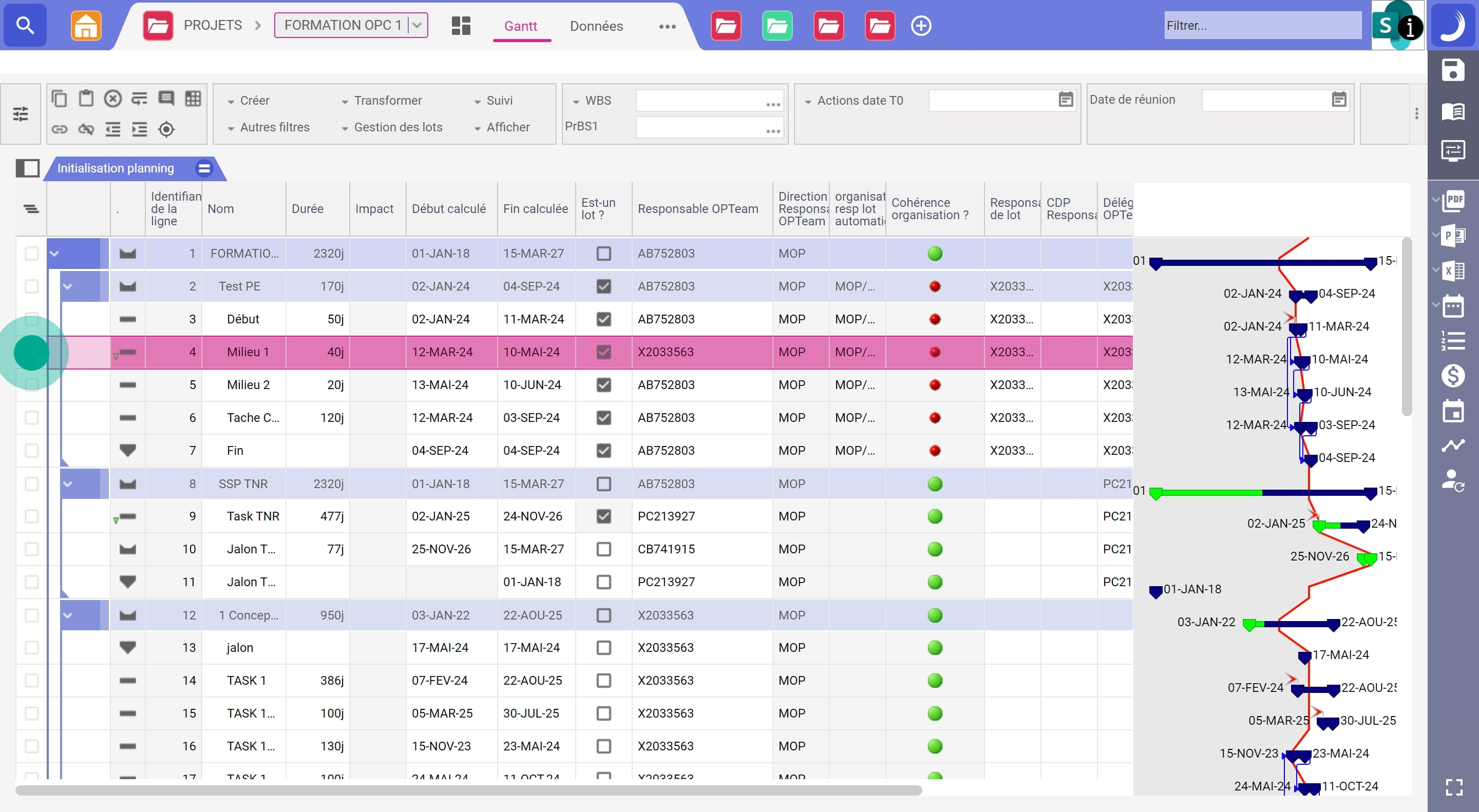
Task: Collapse the SSP TNR group row
Action: (x=68, y=483)
